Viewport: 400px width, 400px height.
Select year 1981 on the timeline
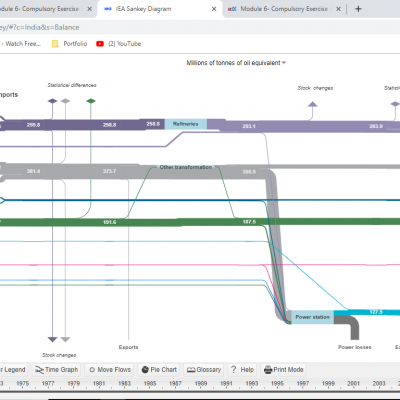[99, 384]
